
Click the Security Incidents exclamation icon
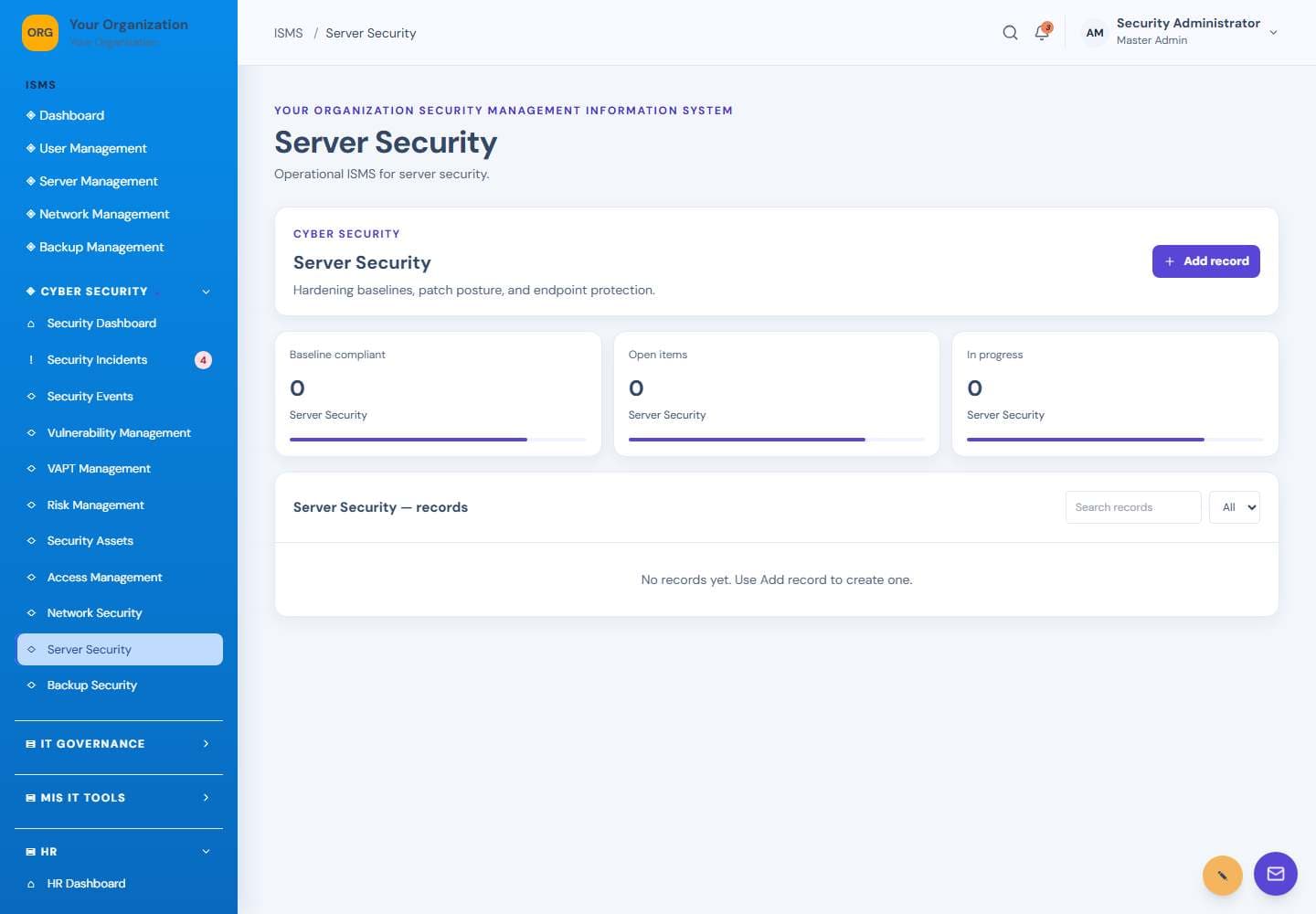(x=31, y=360)
